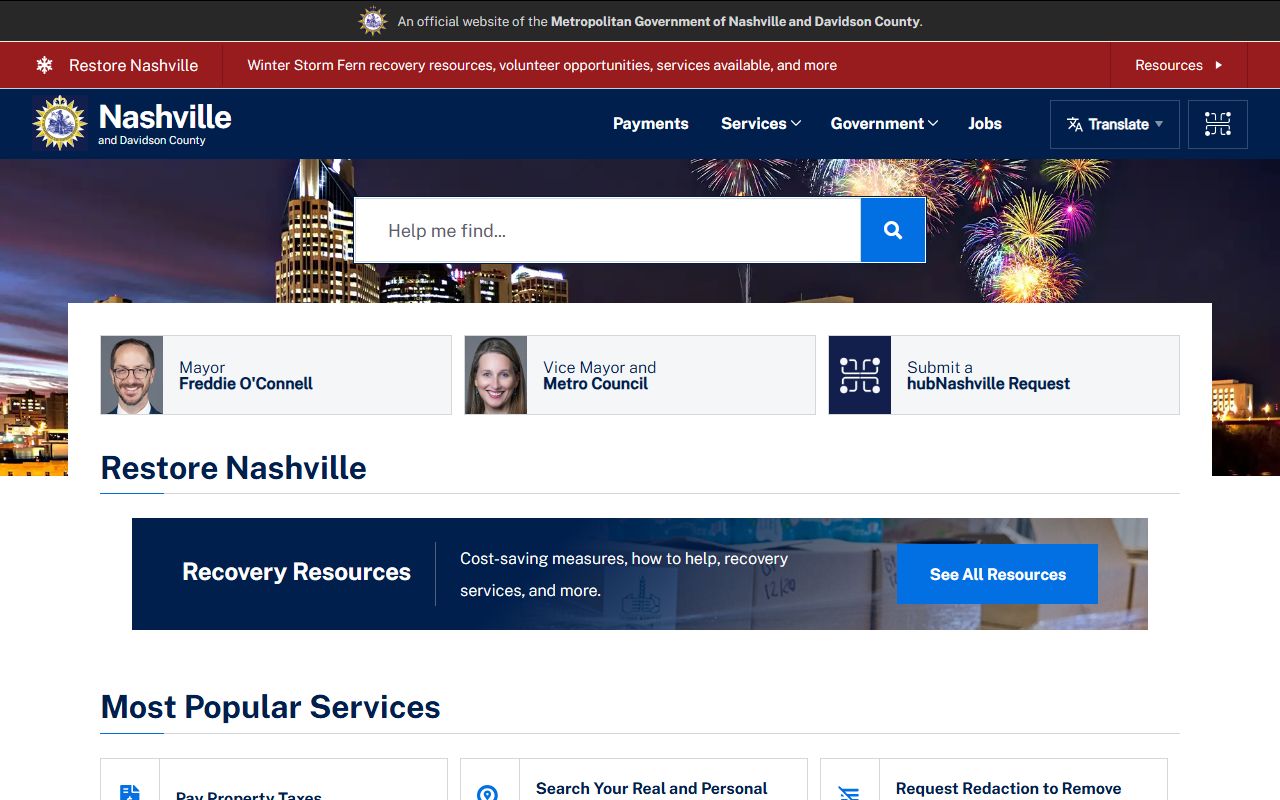Click the Pay Property Taxes document icon
The width and height of the screenshot is (1280, 800).
coord(130,793)
